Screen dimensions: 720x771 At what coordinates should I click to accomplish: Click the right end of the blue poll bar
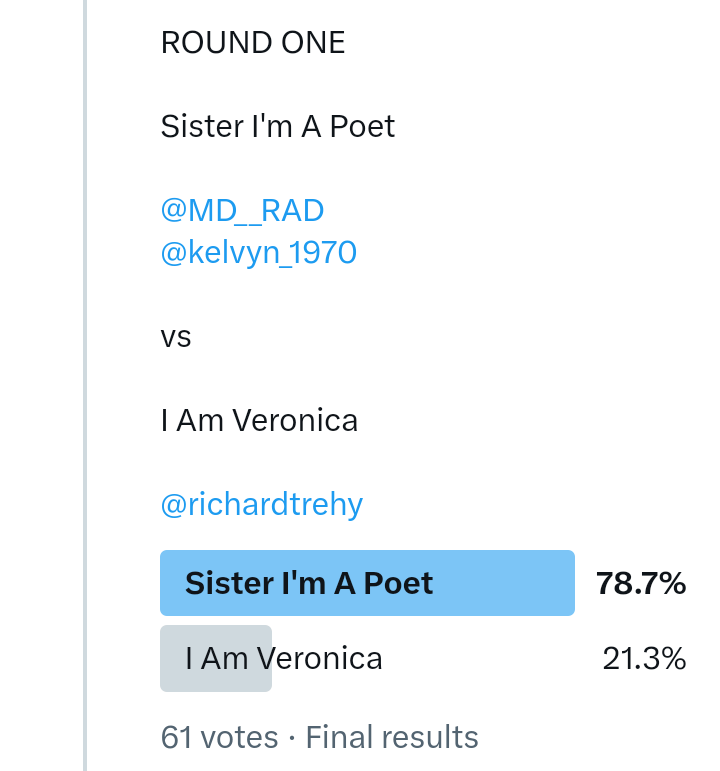(x=565, y=583)
